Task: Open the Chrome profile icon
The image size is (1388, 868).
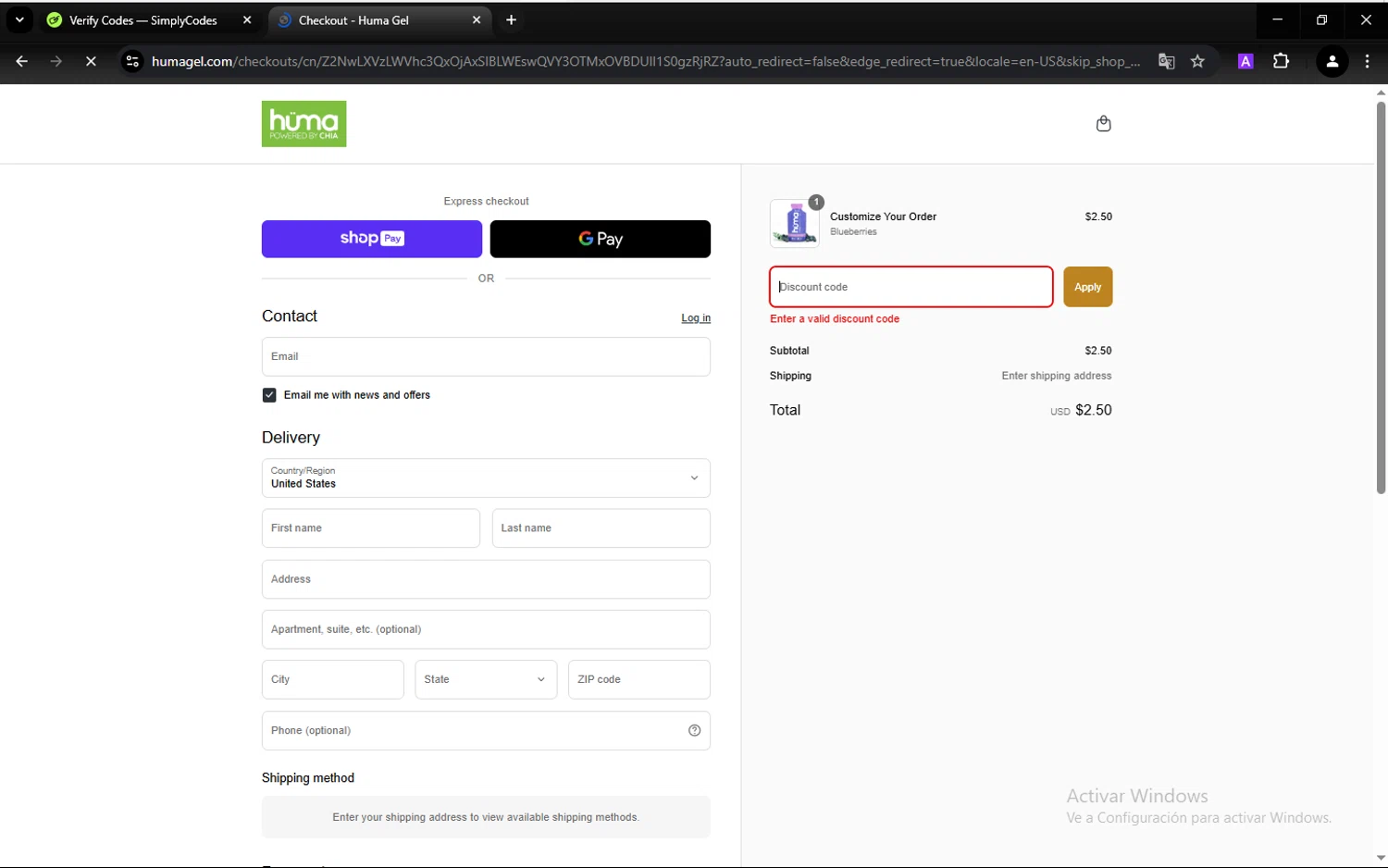Action: click(x=1332, y=61)
